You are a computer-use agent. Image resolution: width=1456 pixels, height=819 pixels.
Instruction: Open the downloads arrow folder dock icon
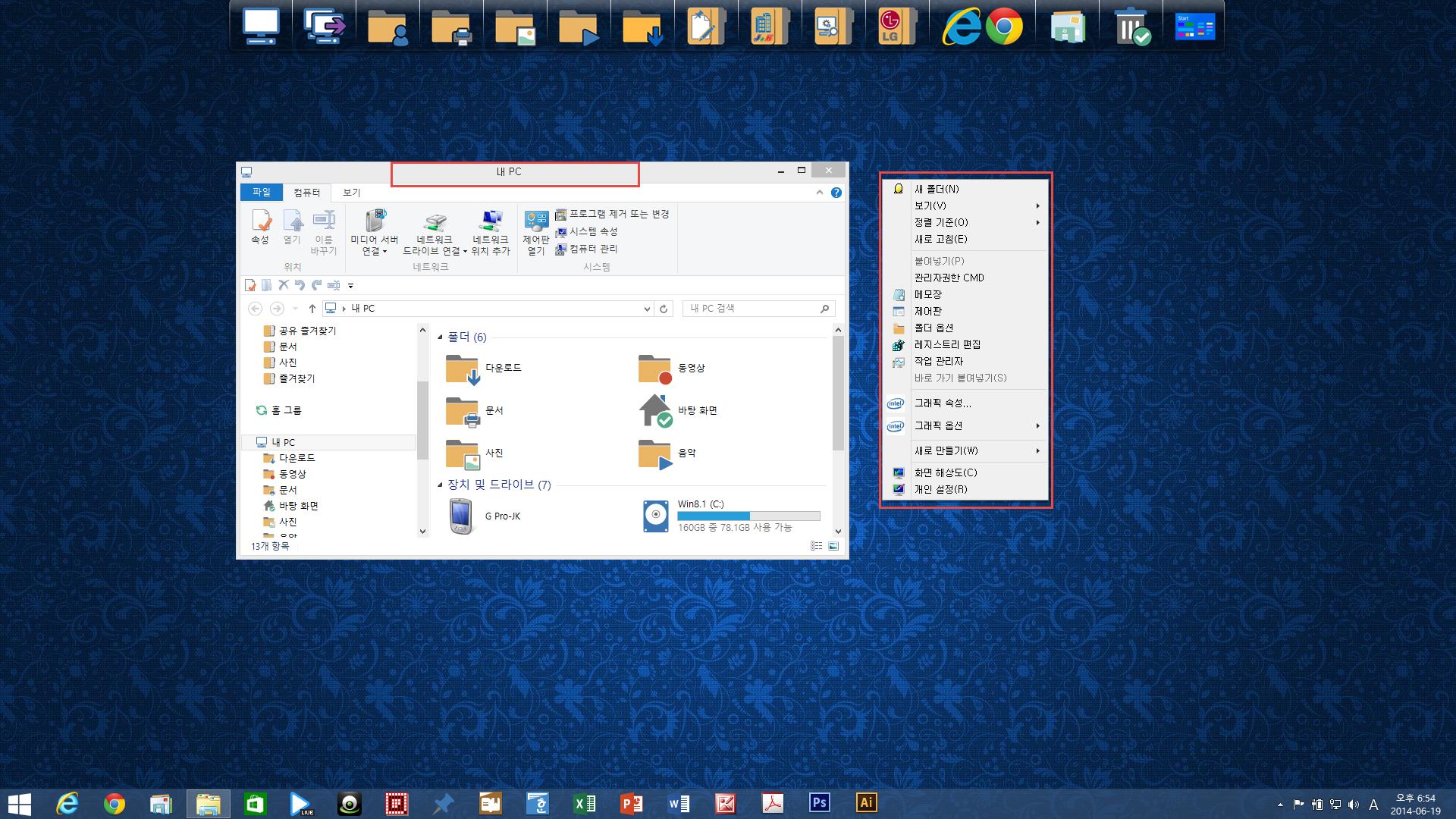point(643,28)
